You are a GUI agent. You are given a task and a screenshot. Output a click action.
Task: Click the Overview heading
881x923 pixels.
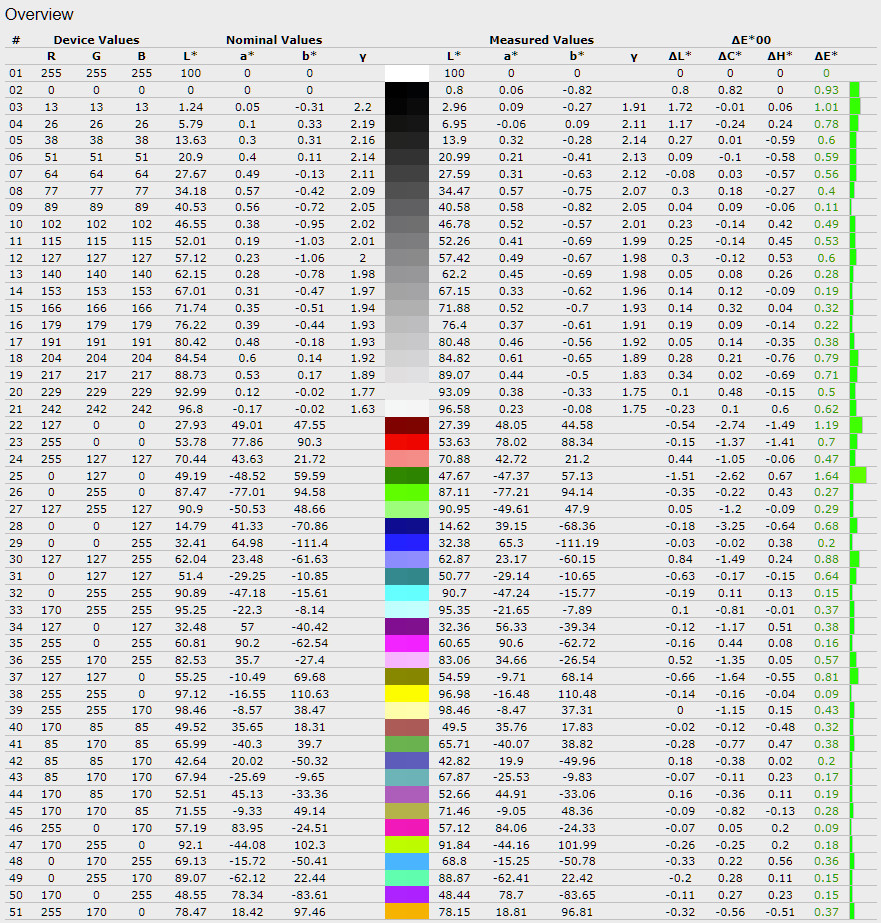39,14
